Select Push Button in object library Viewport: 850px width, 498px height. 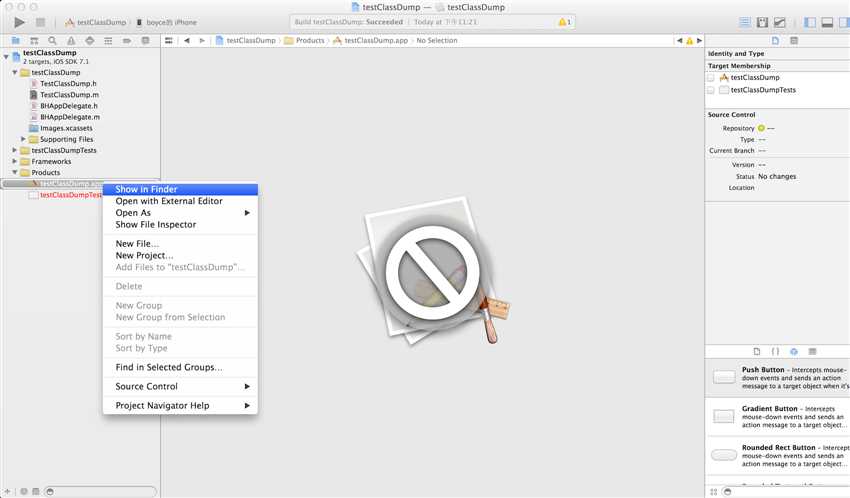tap(778, 378)
